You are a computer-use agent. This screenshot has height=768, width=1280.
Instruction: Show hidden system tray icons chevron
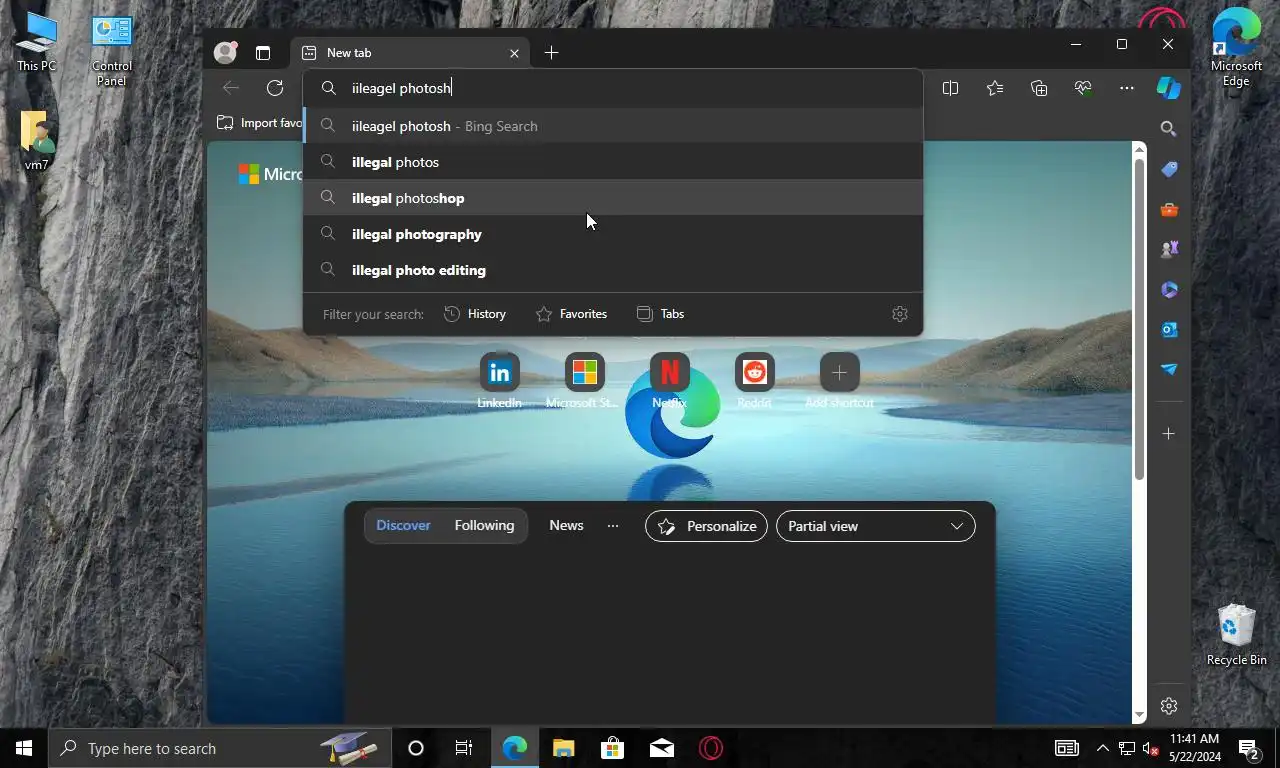[1103, 748]
